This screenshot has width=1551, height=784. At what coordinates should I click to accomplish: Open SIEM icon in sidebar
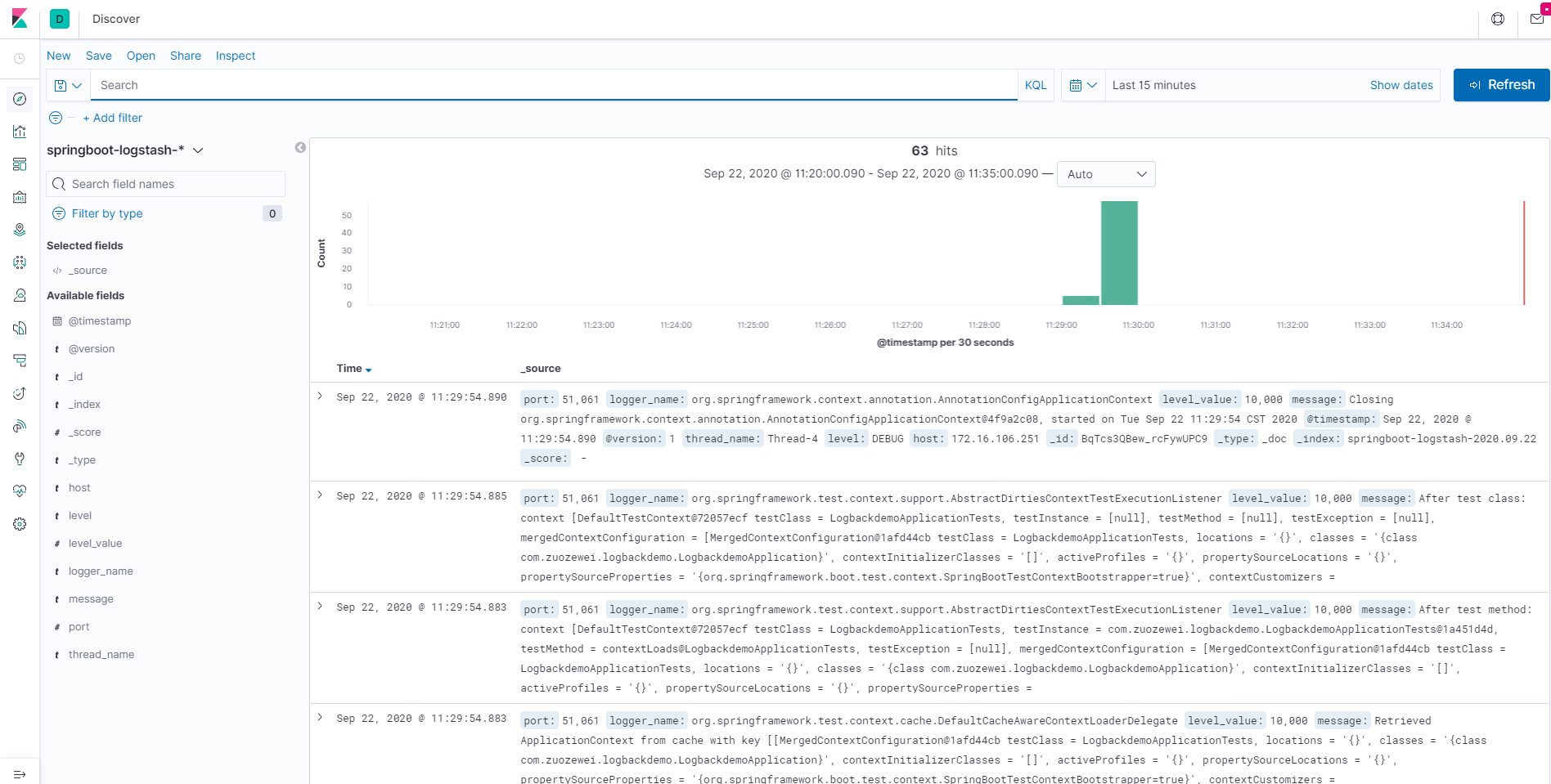point(20,426)
